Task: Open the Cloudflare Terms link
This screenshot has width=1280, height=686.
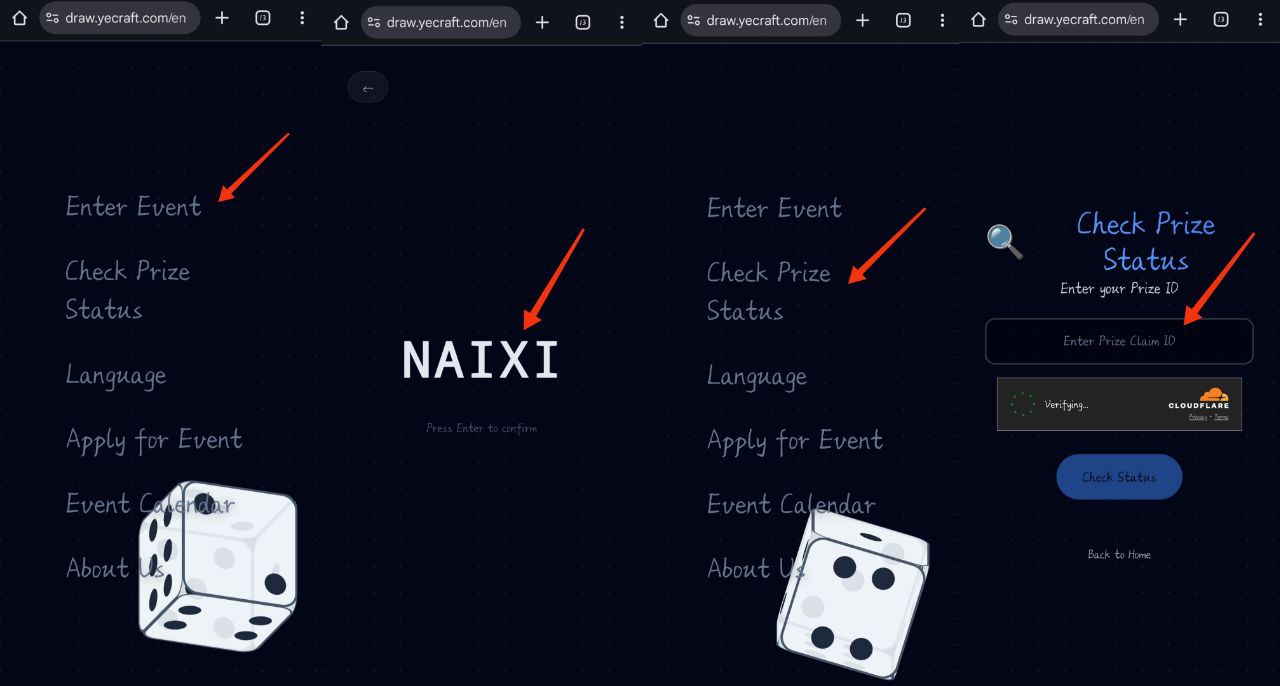Action: point(1221,417)
